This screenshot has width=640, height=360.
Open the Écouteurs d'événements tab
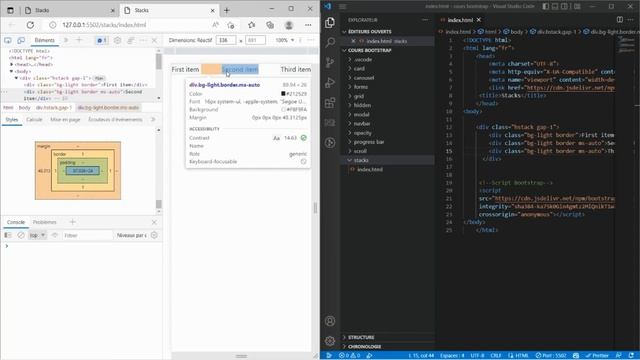[x=115, y=120]
